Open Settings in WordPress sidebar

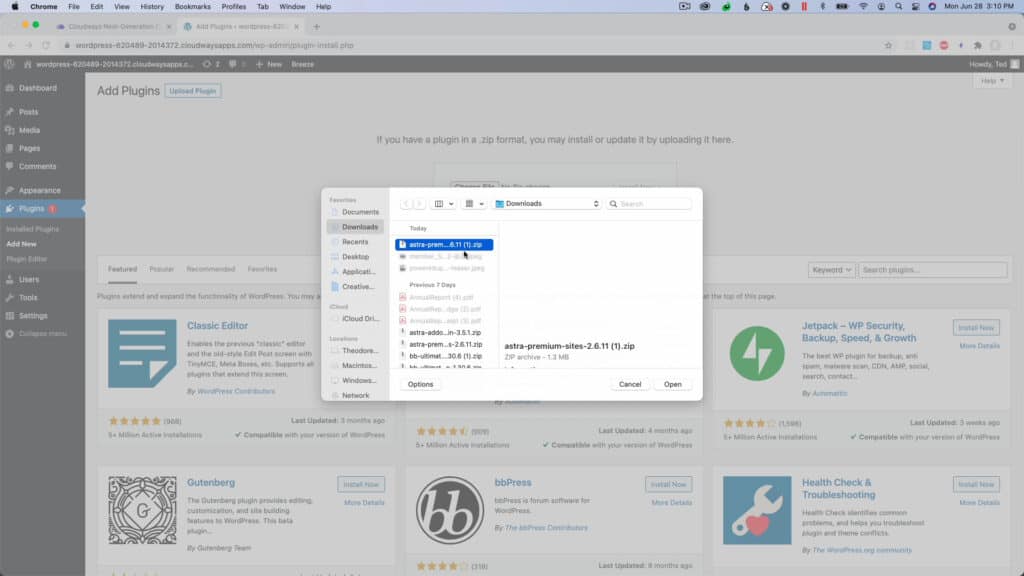click(x=33, y=316)
